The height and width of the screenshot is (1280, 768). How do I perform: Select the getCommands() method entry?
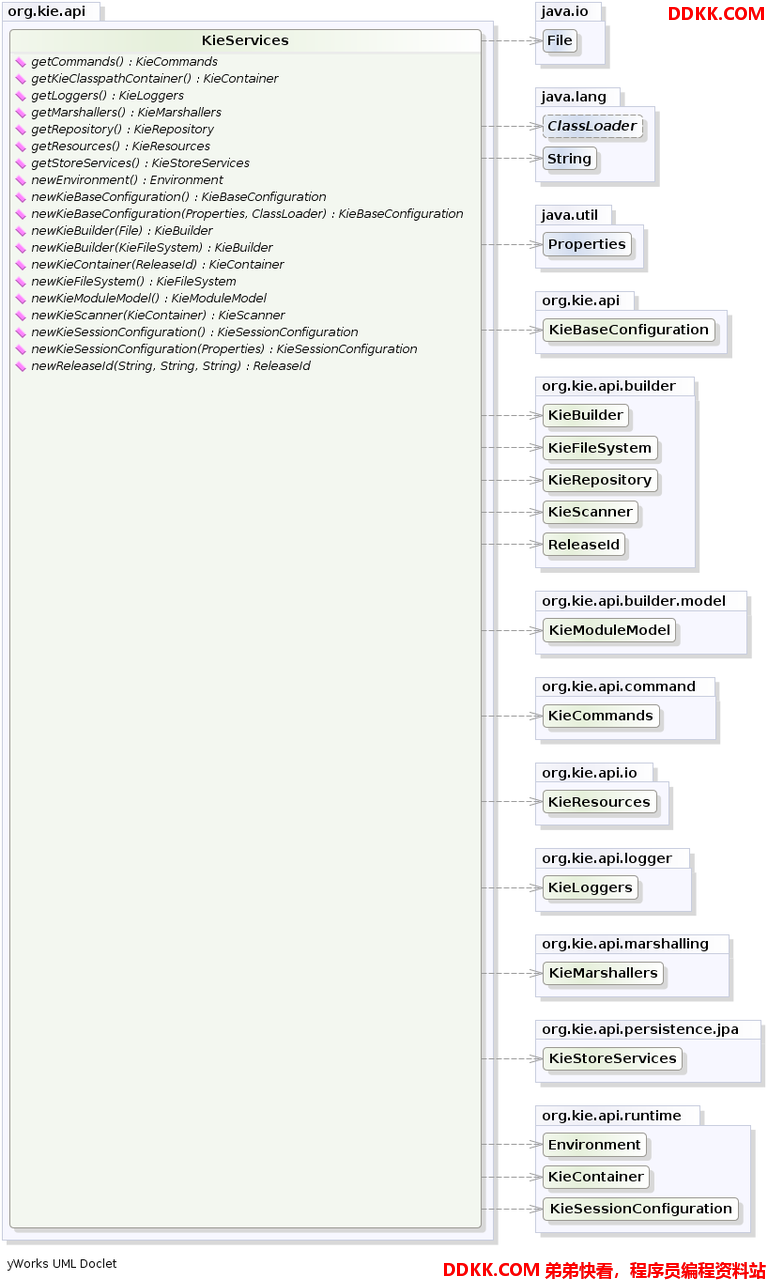[x=124, y=62]
